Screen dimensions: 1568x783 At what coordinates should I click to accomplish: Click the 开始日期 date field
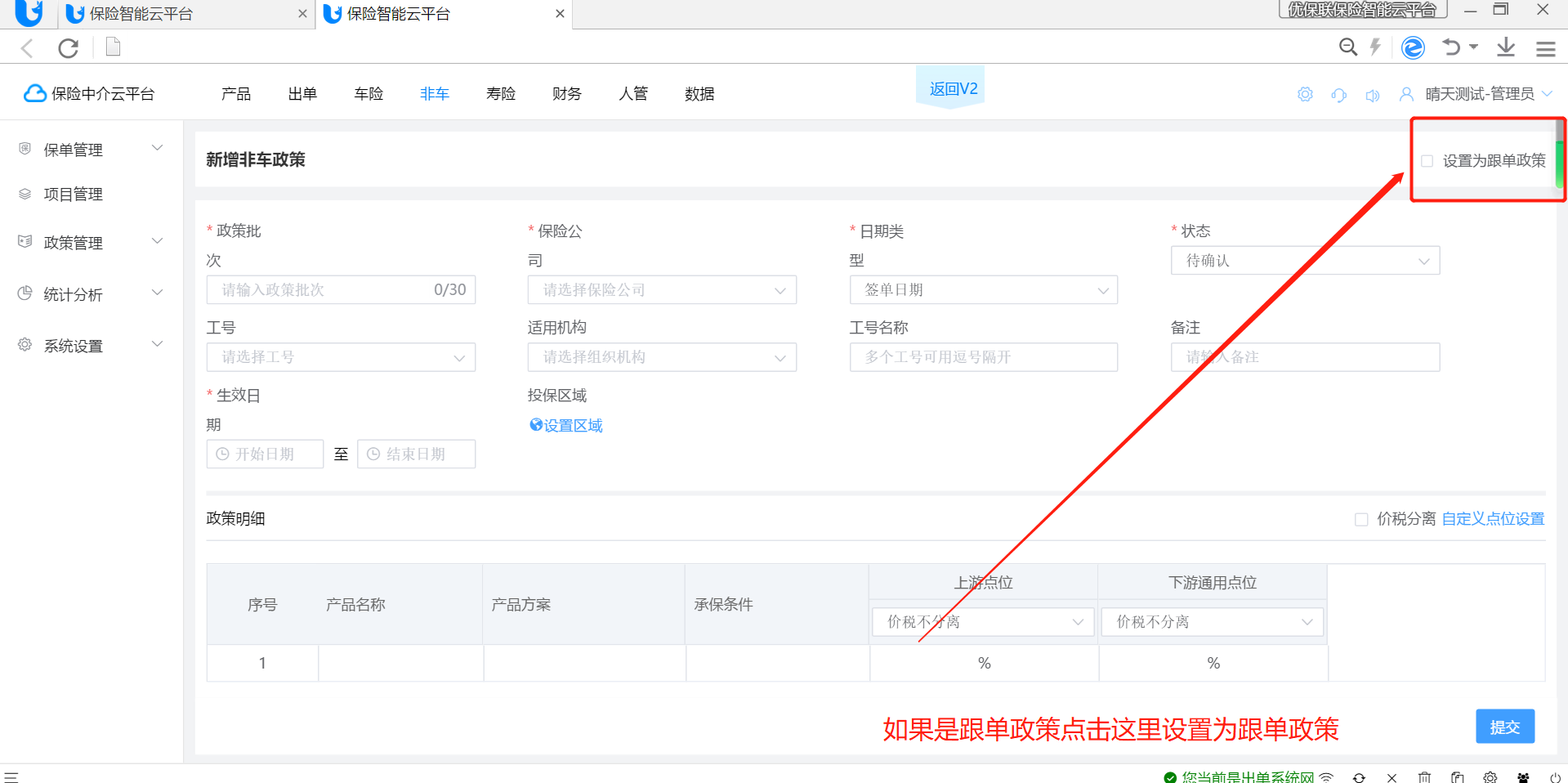point(265,454)
